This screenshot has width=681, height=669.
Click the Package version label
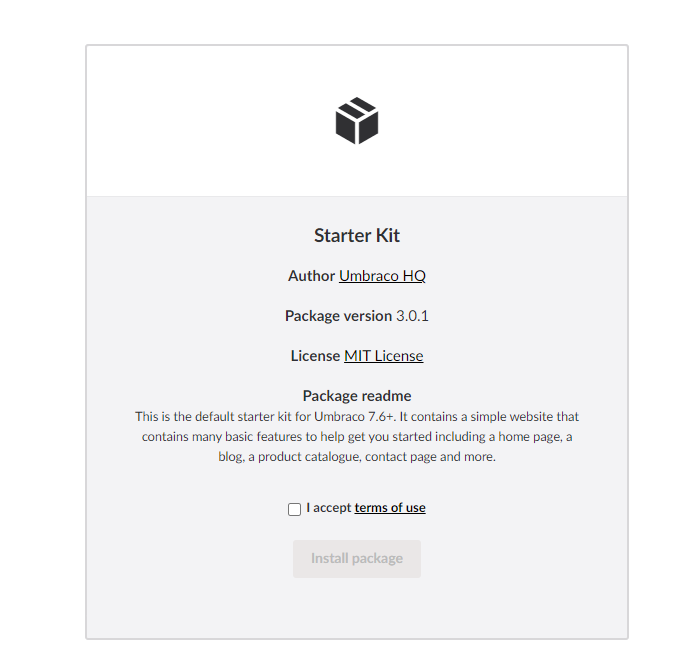point(338,316)
